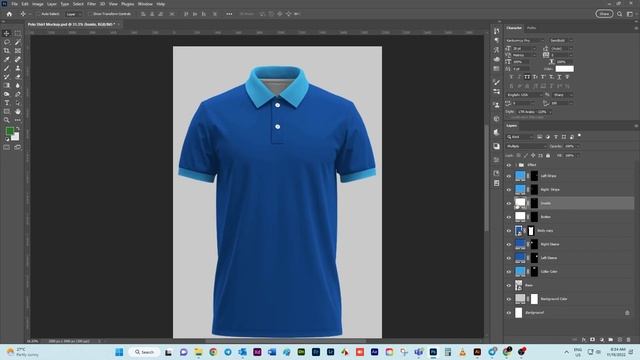Screen dimensions: 640x360
Task: Open Google Chrome from the taskbar
Action: click(213, 352)
